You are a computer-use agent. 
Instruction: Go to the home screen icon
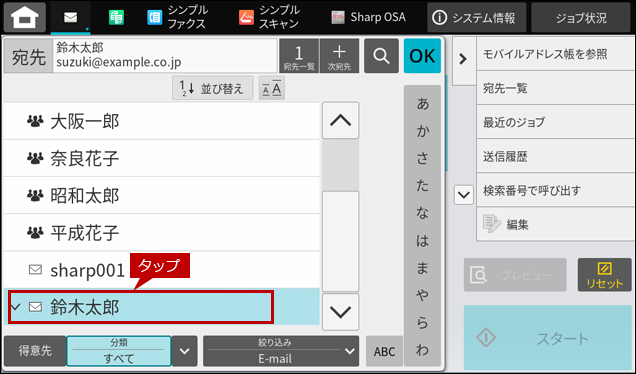pyautogui.click(x=25, y=17)
